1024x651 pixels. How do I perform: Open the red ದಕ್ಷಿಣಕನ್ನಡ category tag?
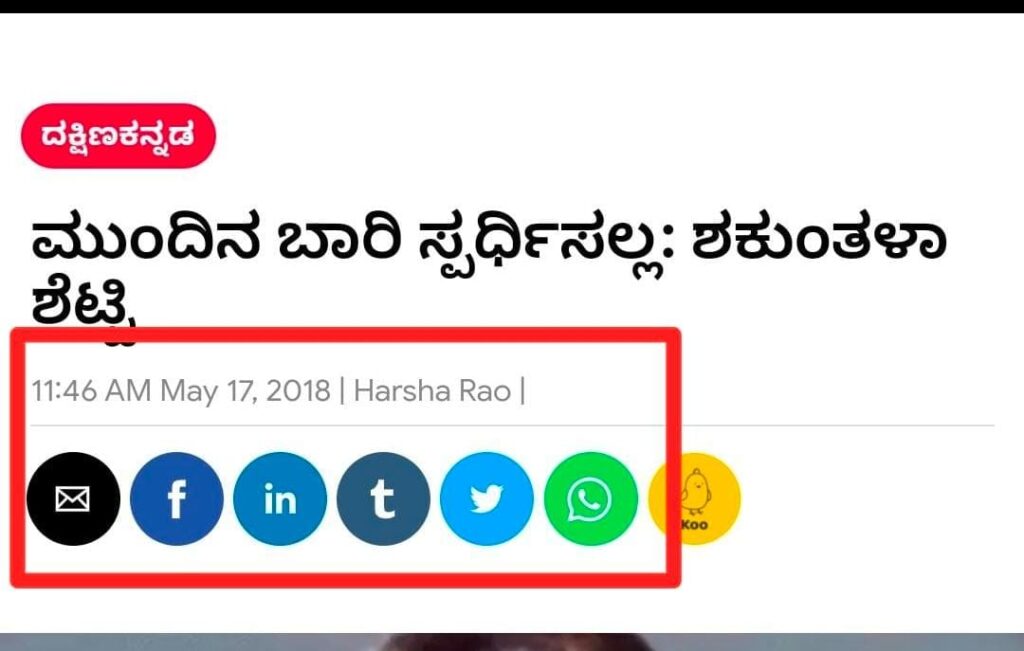(118, 136)
